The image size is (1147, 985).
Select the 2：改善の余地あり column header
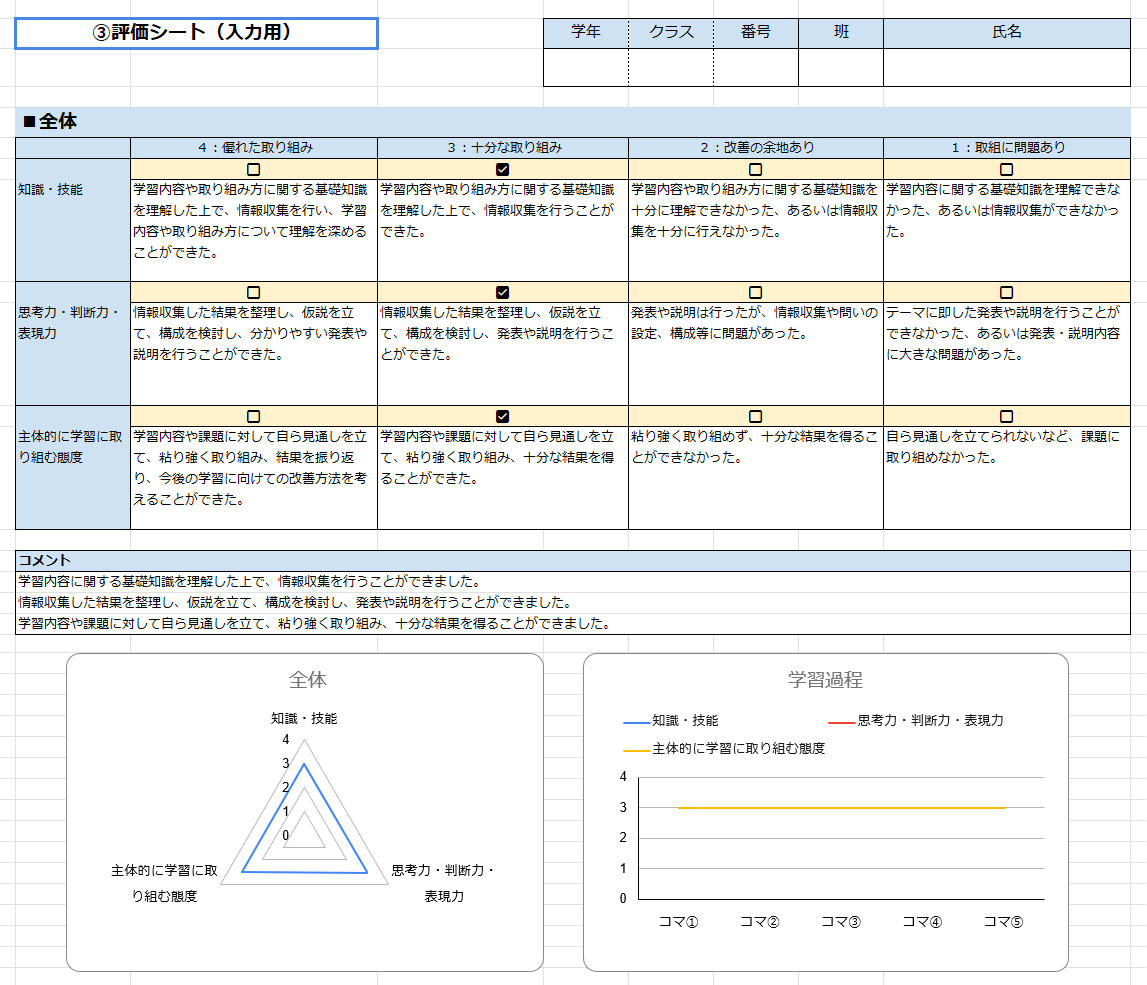click(756, 148)
